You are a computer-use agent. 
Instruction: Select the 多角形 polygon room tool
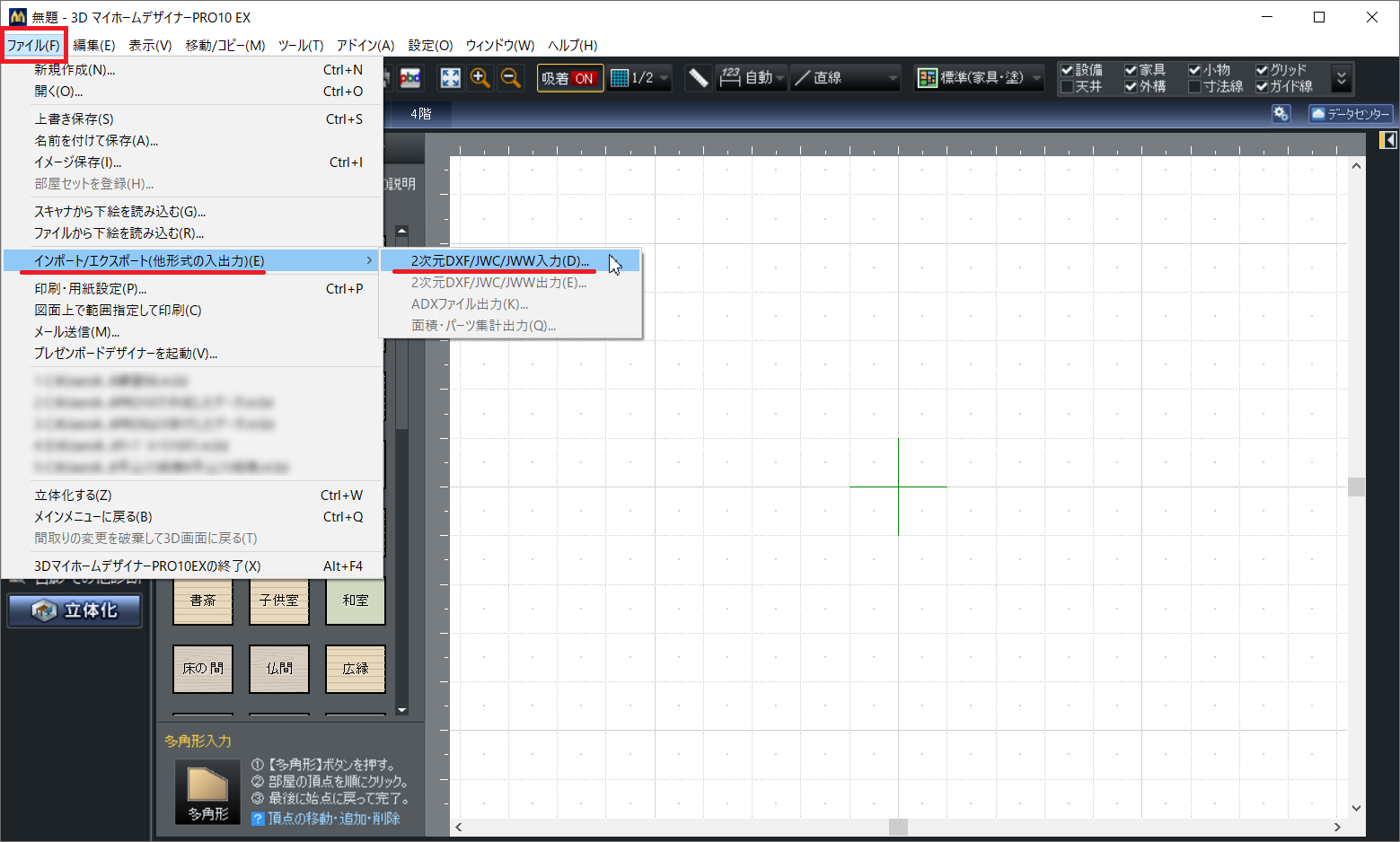(208, 792)
